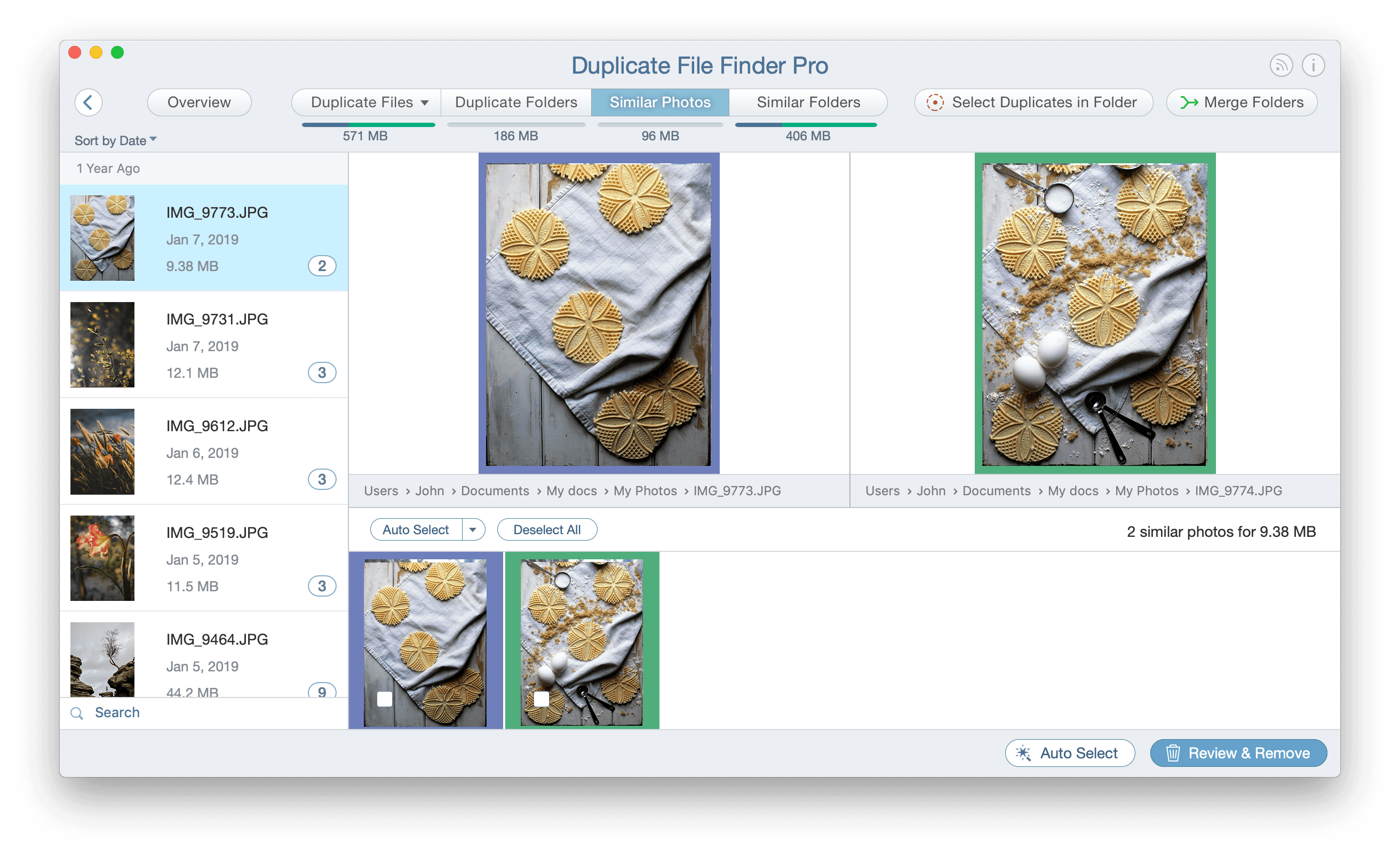Click Sort by Date dropdown label
Viewport: 1400px width, 856px height.
click(113, 140)
